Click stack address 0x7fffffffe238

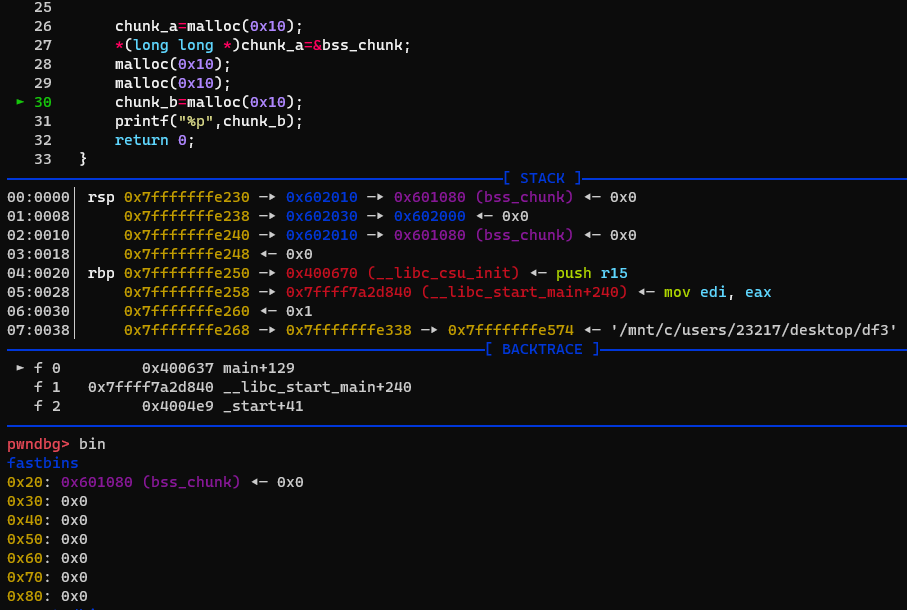tap(186, 216)
